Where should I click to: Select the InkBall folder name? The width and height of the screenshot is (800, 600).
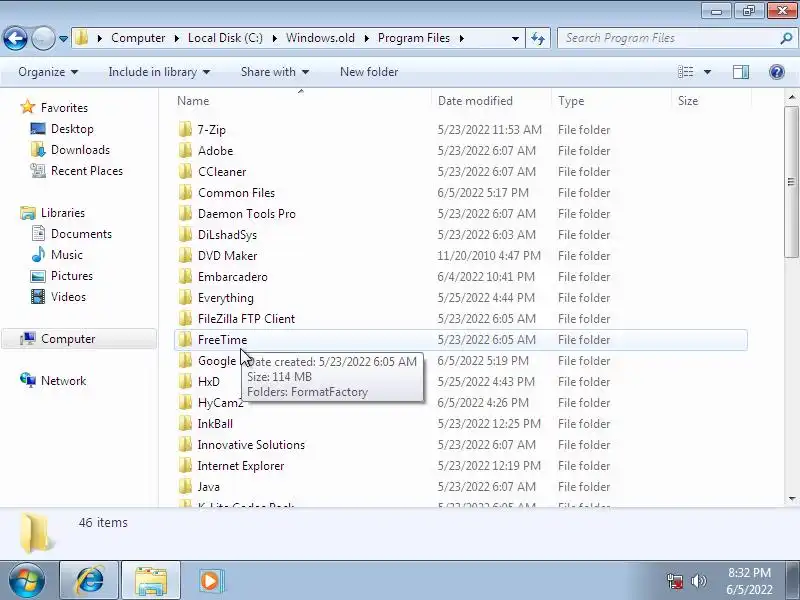coord(215,424)
